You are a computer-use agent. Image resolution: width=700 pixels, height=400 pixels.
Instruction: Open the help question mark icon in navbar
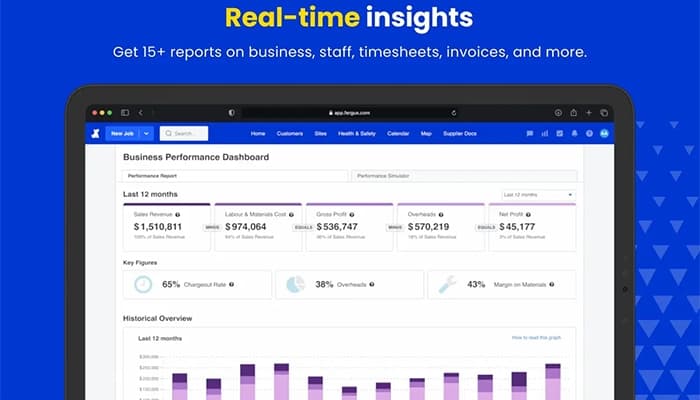pyautogui.click(x=589, y=133)
